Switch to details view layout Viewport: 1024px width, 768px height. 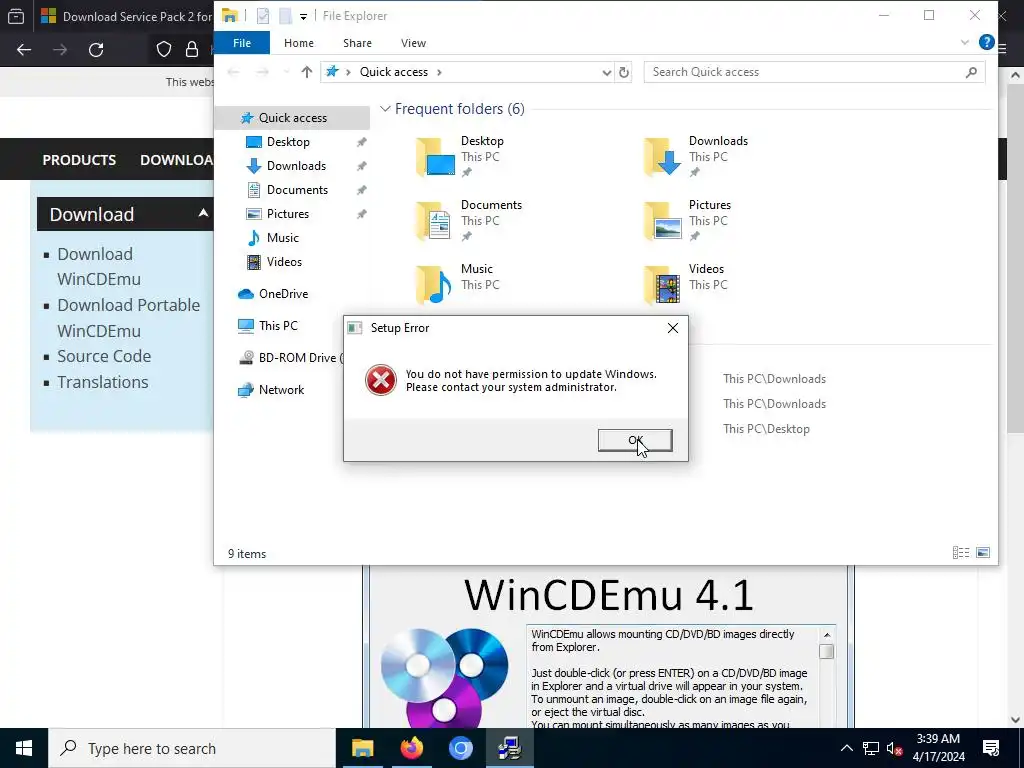pos(961,552)
